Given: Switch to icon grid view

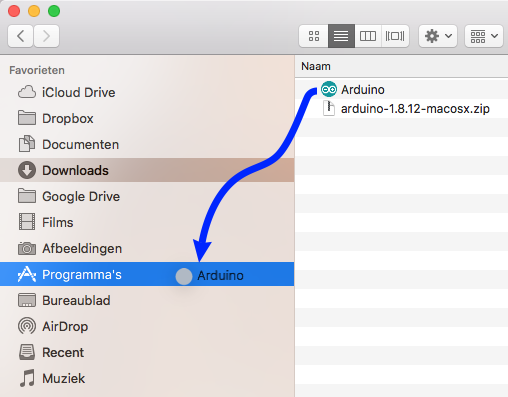Looking at the screenshot, I should [314, 36].
